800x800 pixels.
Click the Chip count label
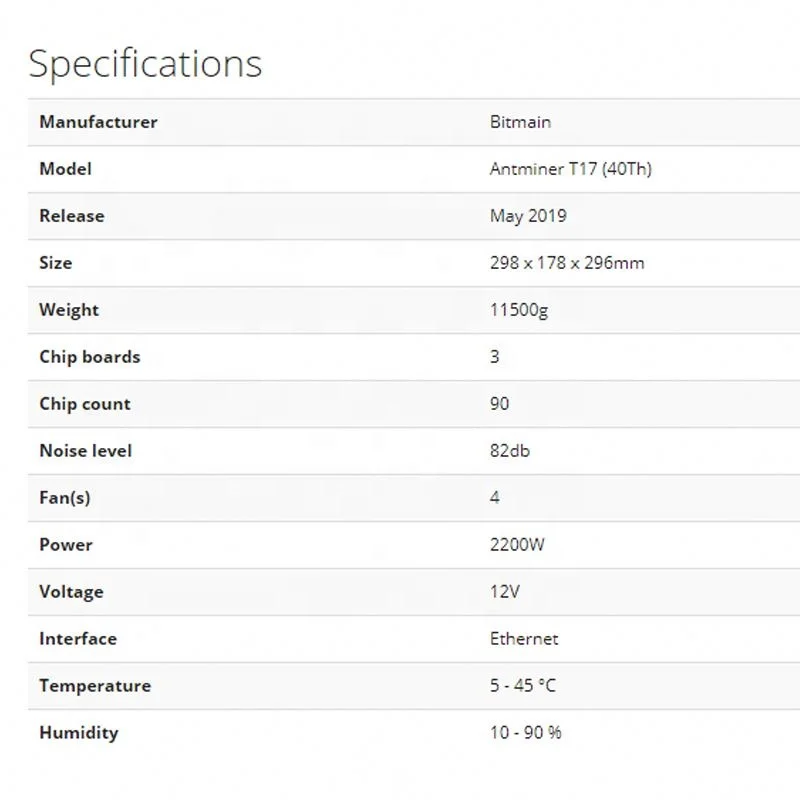tap(85, 404)
